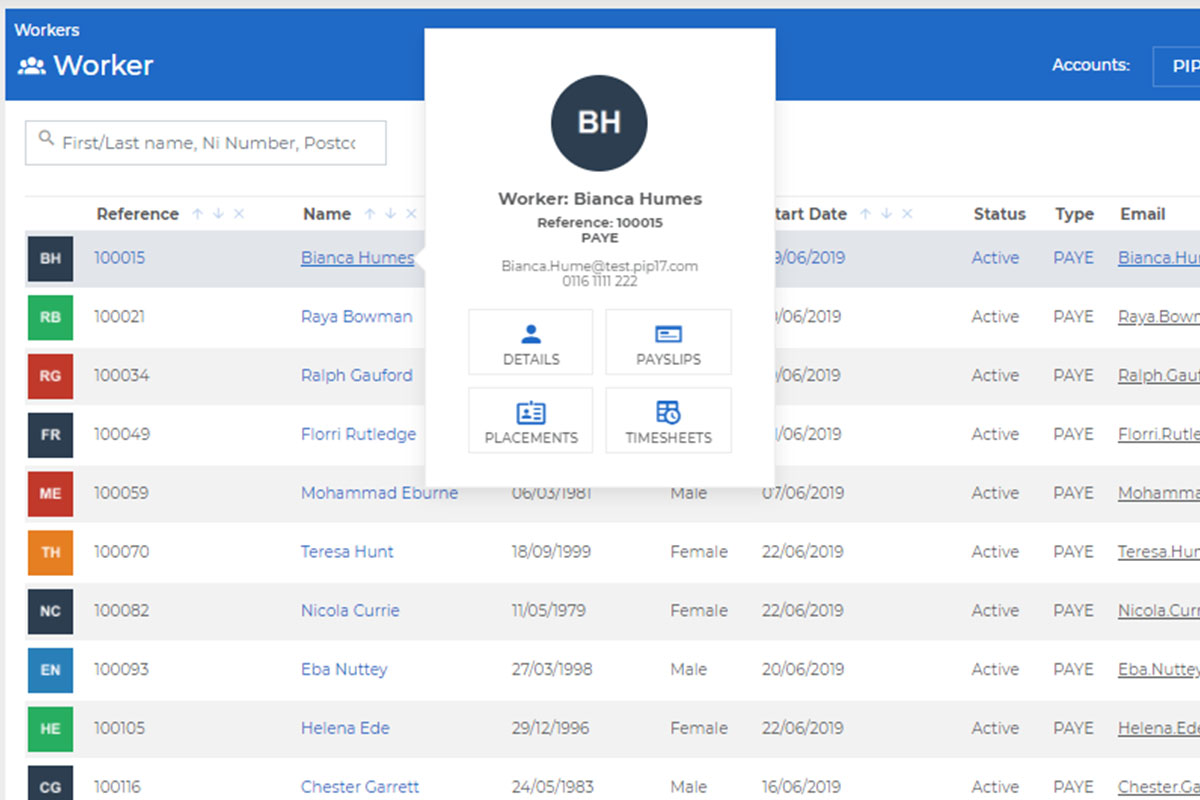Click the Email column header
This screenshot has width=1200, height=800.
1142,214
